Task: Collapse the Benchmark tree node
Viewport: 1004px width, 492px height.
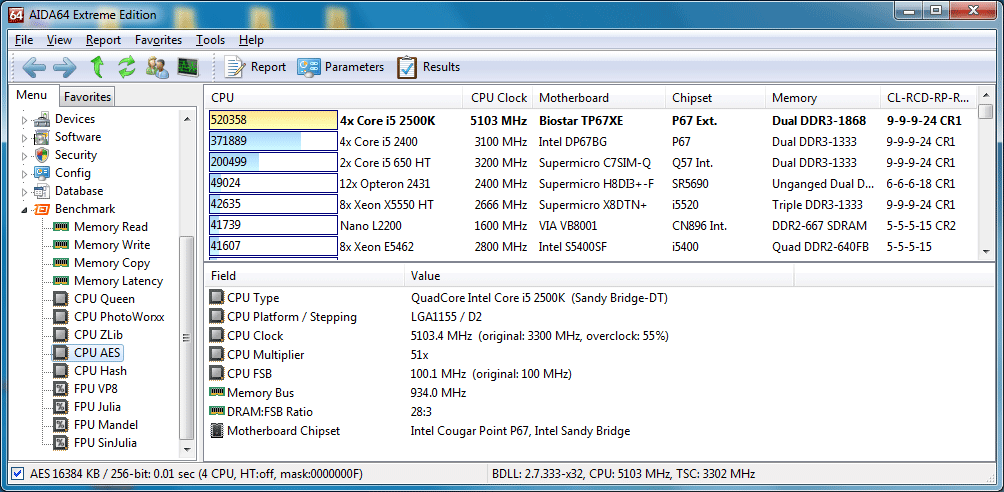Action: (x=23, y=209)
